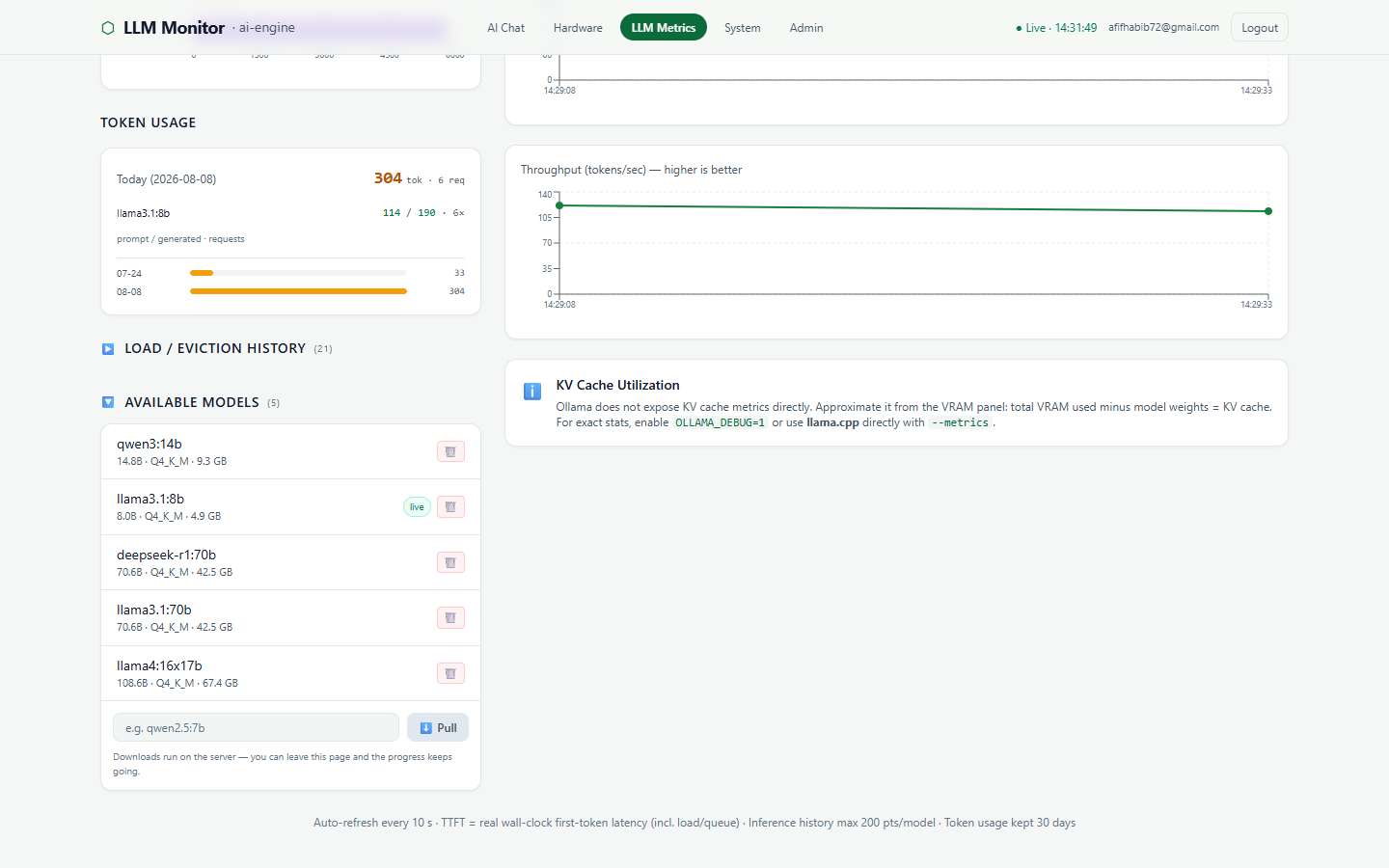The width and height of the screenshot is (1389, 868).
Task: Delete the qwen3:14b model via trash icon
Action: [x=450, y=451]
